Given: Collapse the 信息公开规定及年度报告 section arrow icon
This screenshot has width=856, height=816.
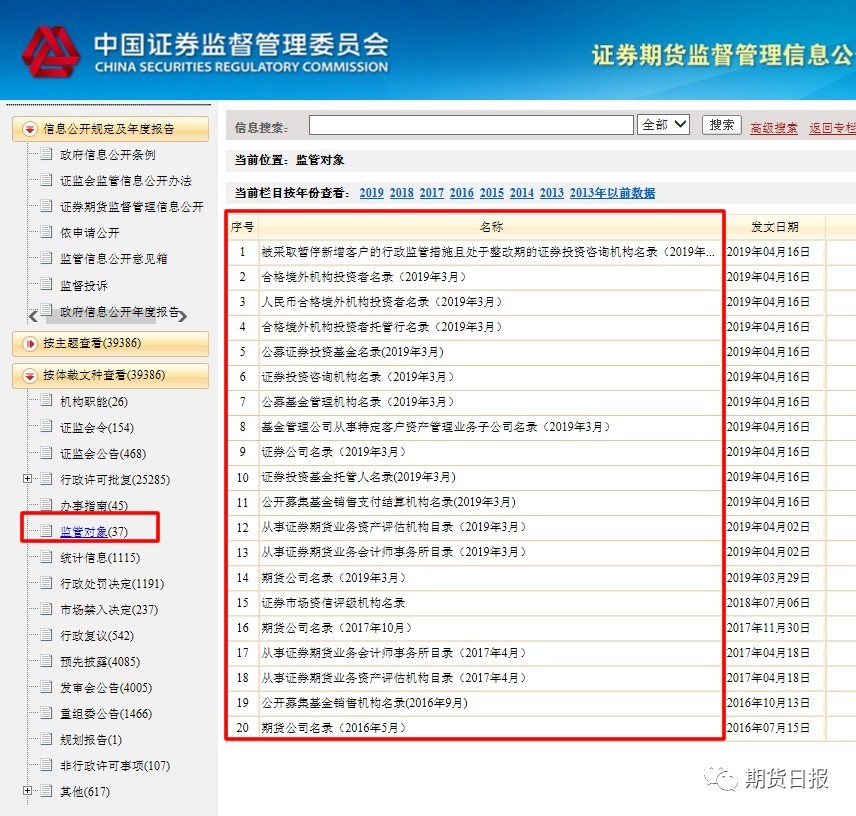Looking at the screenshot, I should (29, 129).
